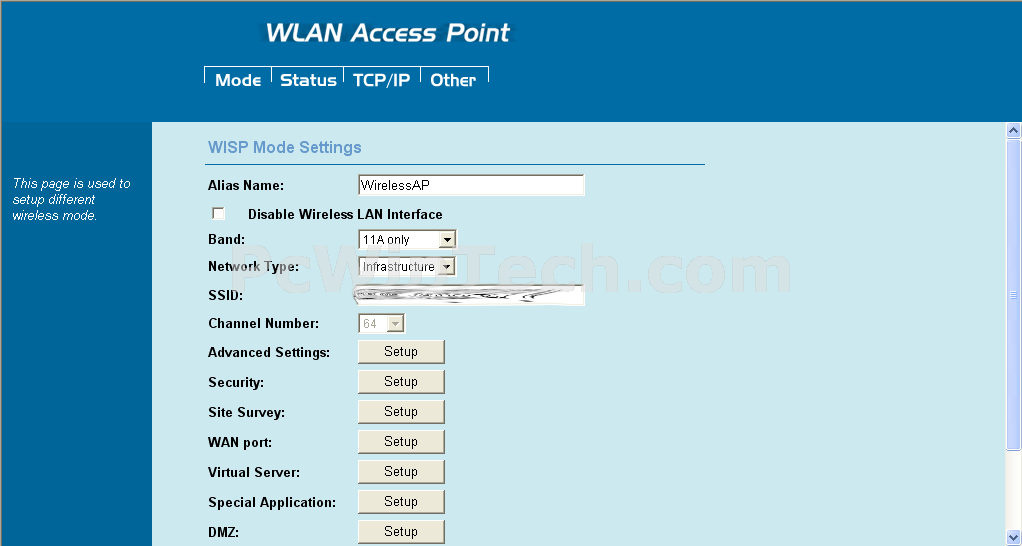Click Setup button for WAN port

coord(401,442)
